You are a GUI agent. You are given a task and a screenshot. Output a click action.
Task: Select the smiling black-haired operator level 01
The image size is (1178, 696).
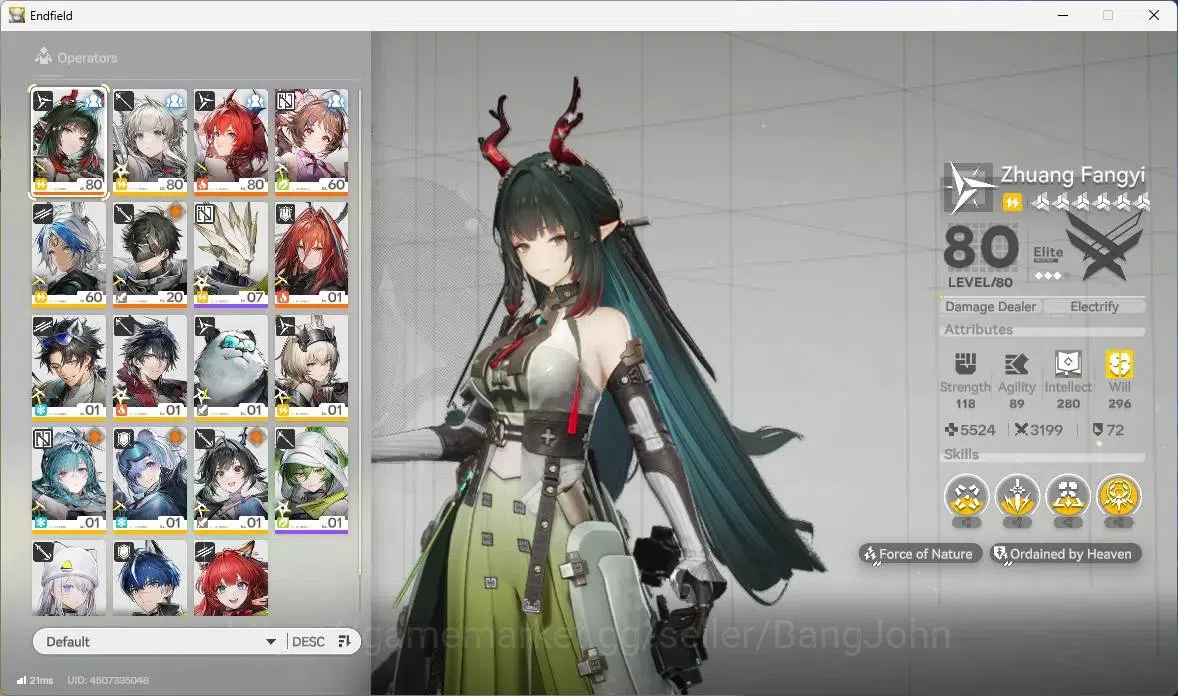(231, 480)
